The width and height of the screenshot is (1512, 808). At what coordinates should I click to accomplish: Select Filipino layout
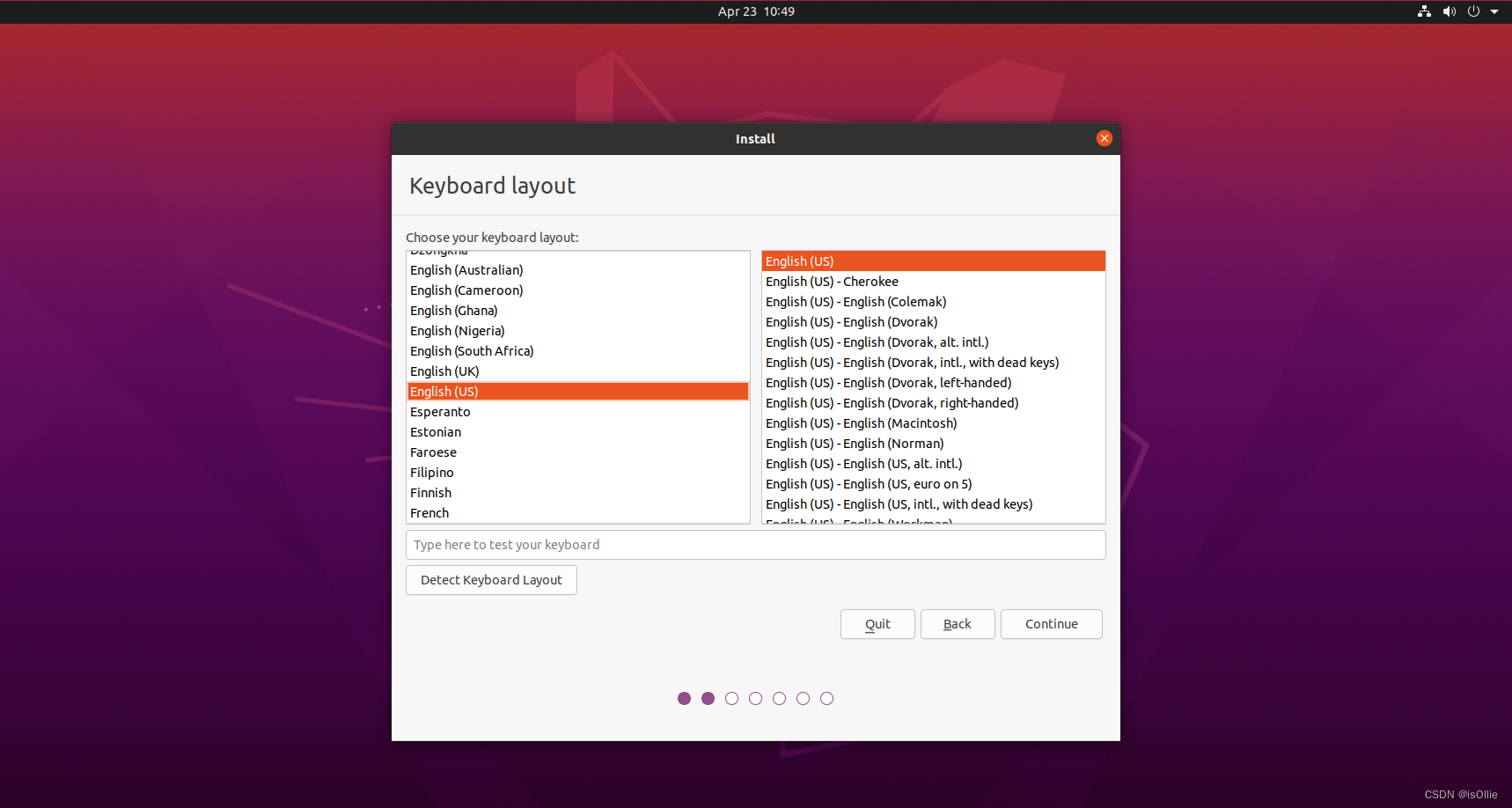(x=578, y=473)
